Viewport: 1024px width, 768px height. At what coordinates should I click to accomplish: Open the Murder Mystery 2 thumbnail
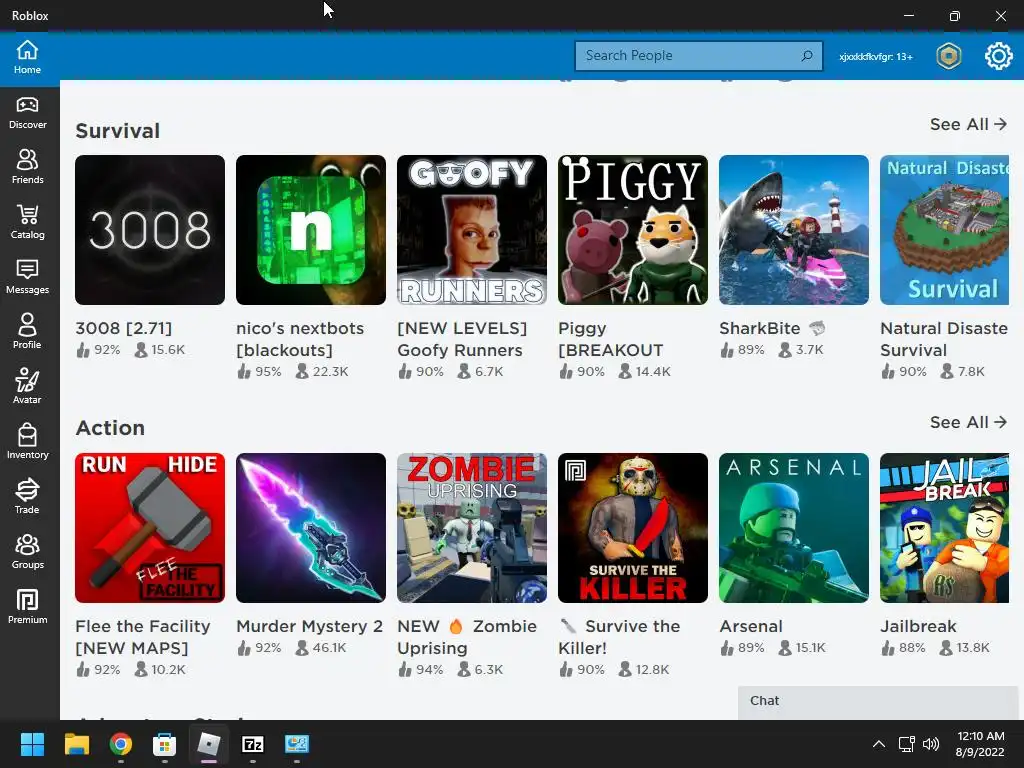point(311,528)
